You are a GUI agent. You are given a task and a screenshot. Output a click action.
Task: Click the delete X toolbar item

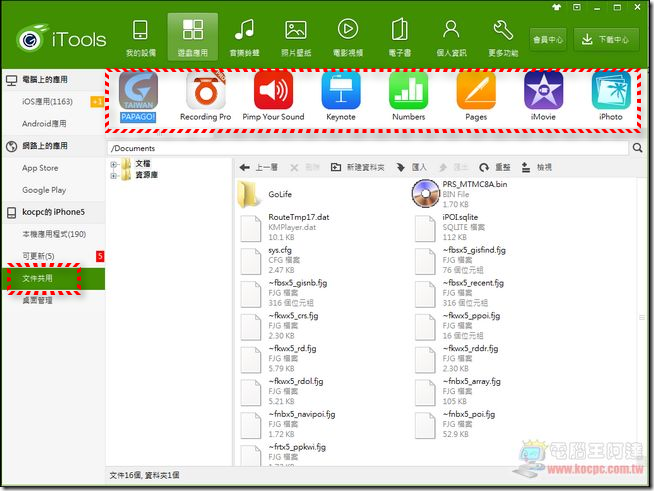pos(304,167)
